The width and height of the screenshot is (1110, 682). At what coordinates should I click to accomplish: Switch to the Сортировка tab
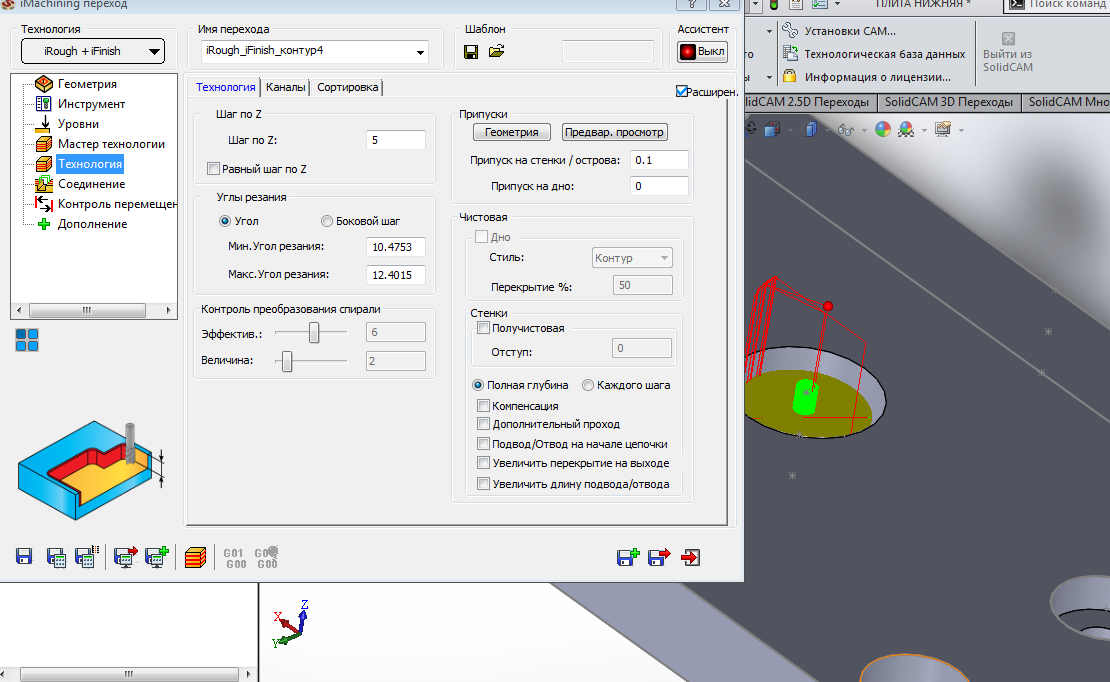click(x=347, y=87)
